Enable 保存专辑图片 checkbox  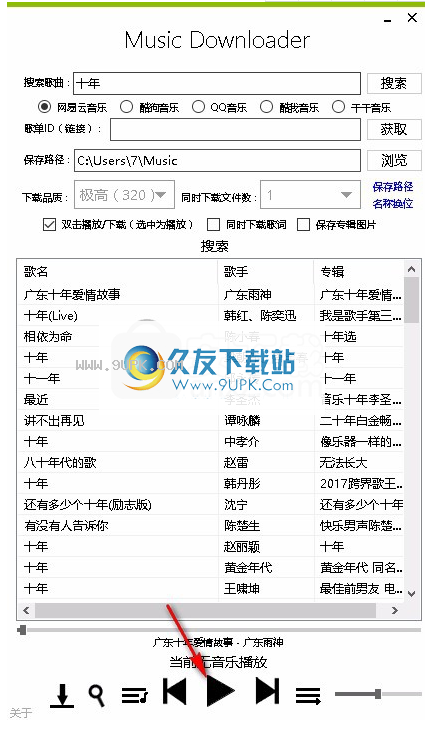coord(303,224)
